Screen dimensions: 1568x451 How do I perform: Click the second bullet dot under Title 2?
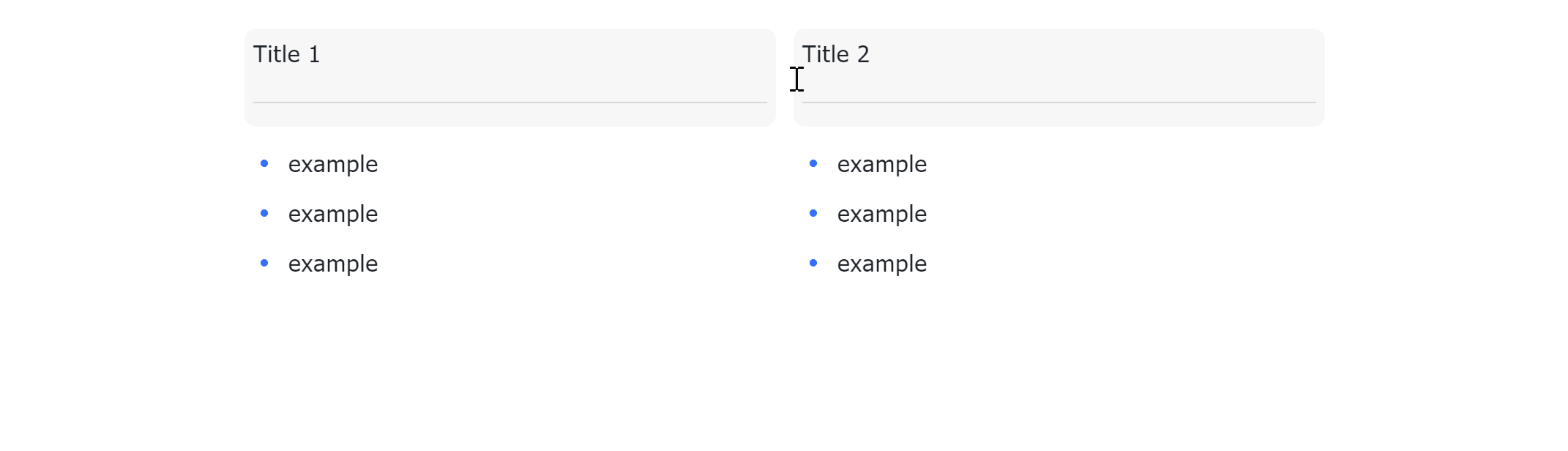point(813,213)
